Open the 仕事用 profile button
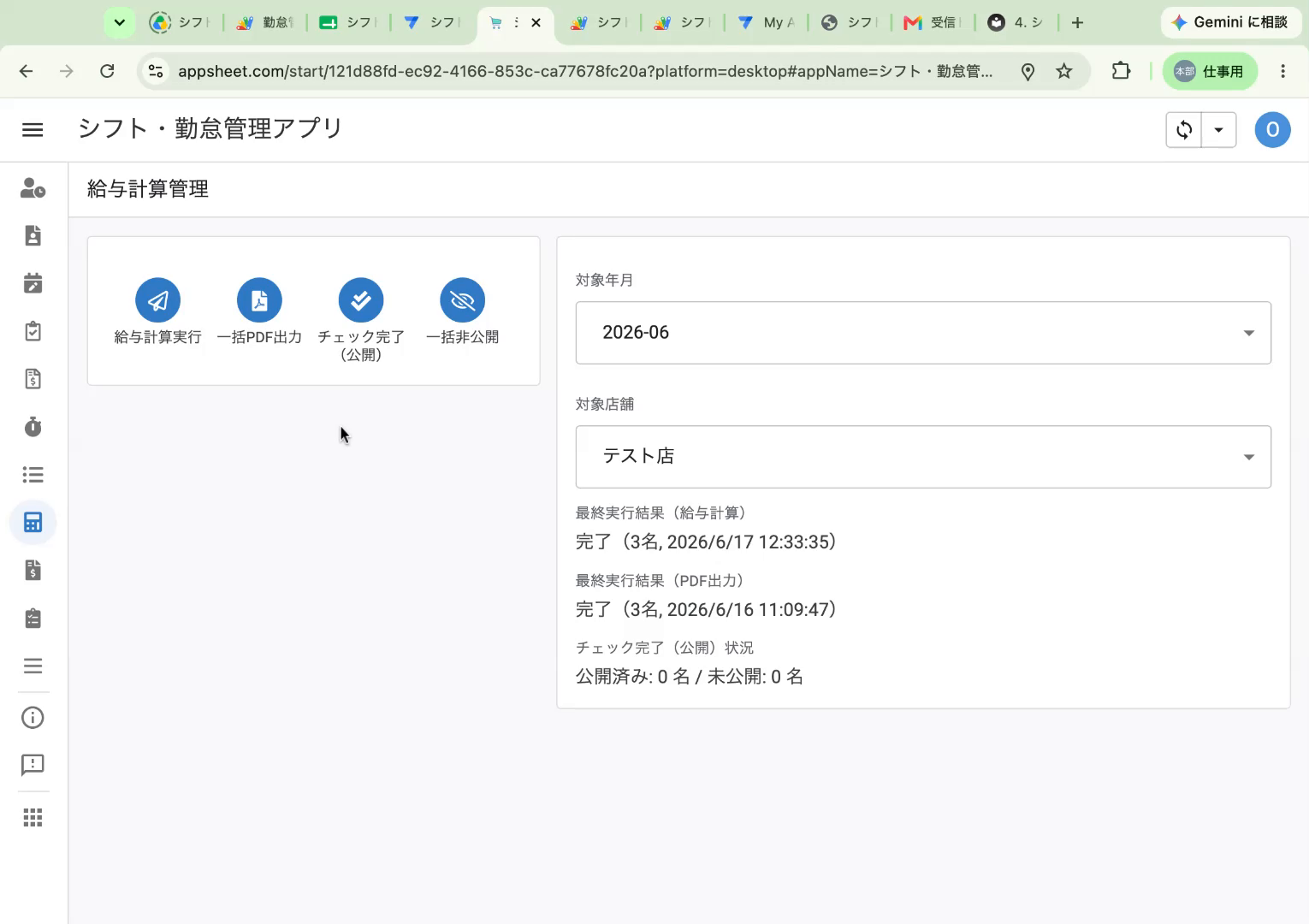Screen dimensions: 1309x924 coord(1210,71)
